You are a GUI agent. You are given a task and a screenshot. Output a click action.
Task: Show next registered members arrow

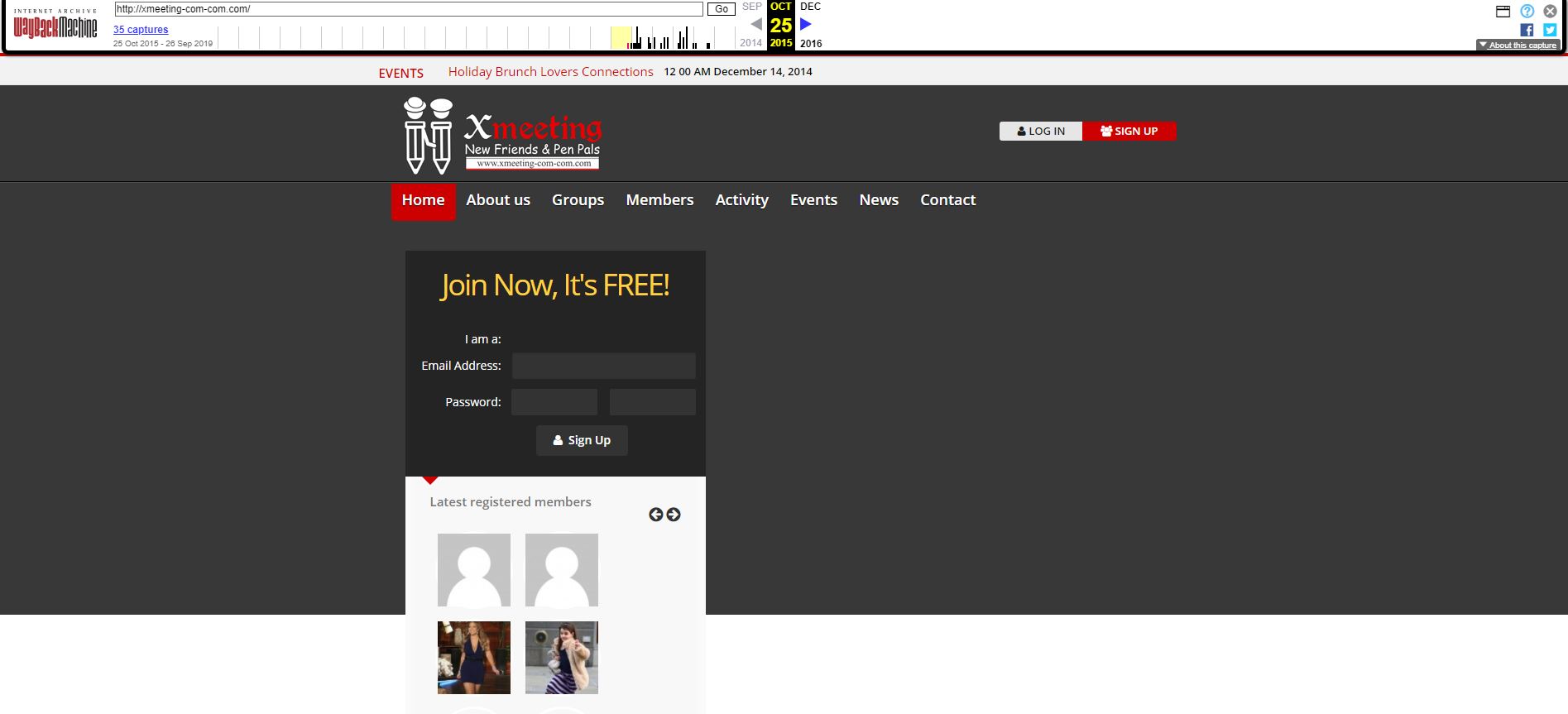pos(674,515)
